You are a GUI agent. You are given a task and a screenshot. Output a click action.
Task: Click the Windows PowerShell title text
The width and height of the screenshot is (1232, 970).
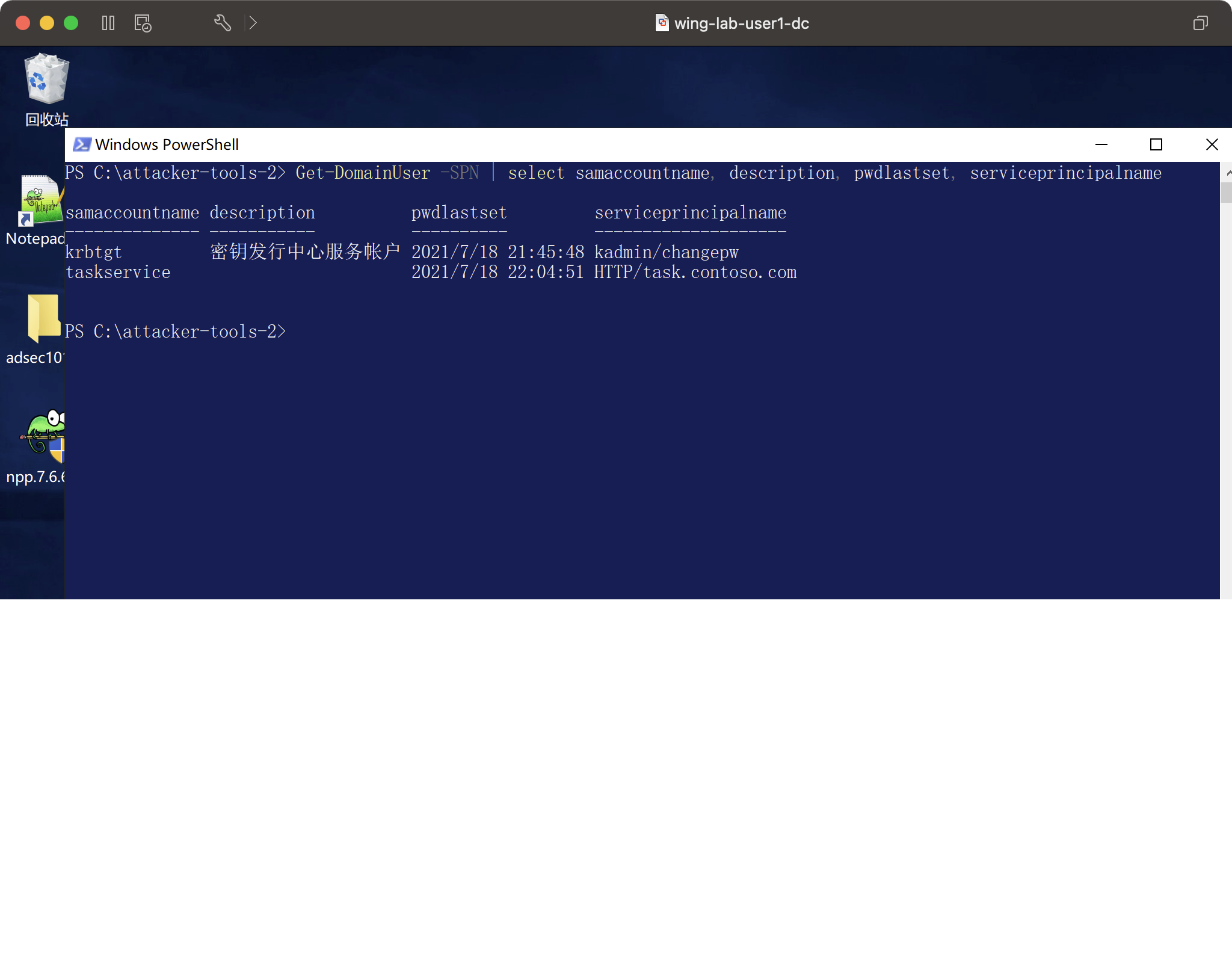point(167,144)
